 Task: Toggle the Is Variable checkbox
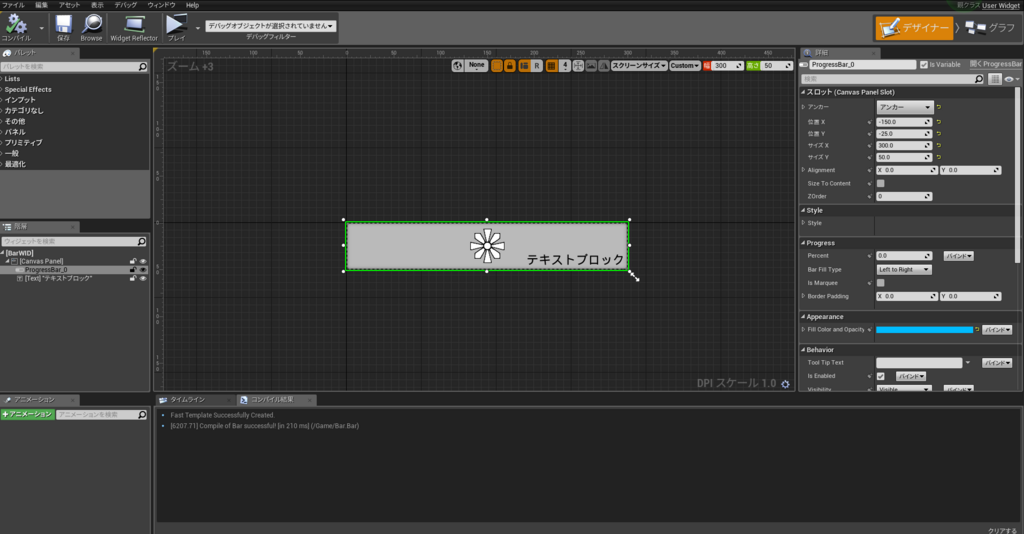[923, 65]
